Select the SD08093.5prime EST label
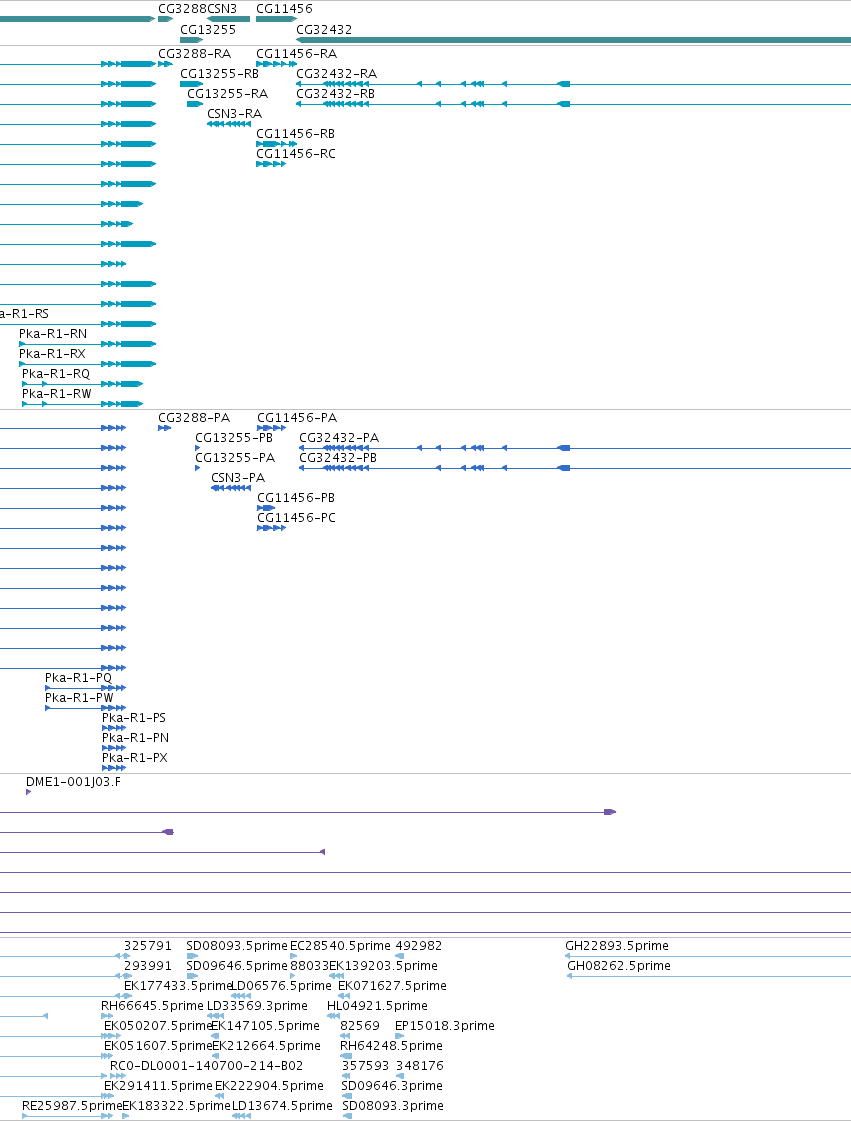 237,946
